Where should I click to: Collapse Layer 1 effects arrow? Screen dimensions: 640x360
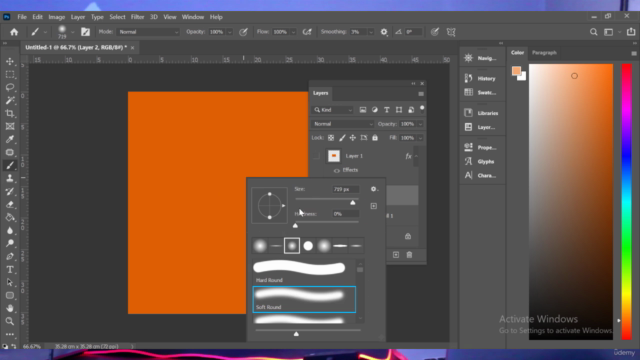click(x=416, y=156)
